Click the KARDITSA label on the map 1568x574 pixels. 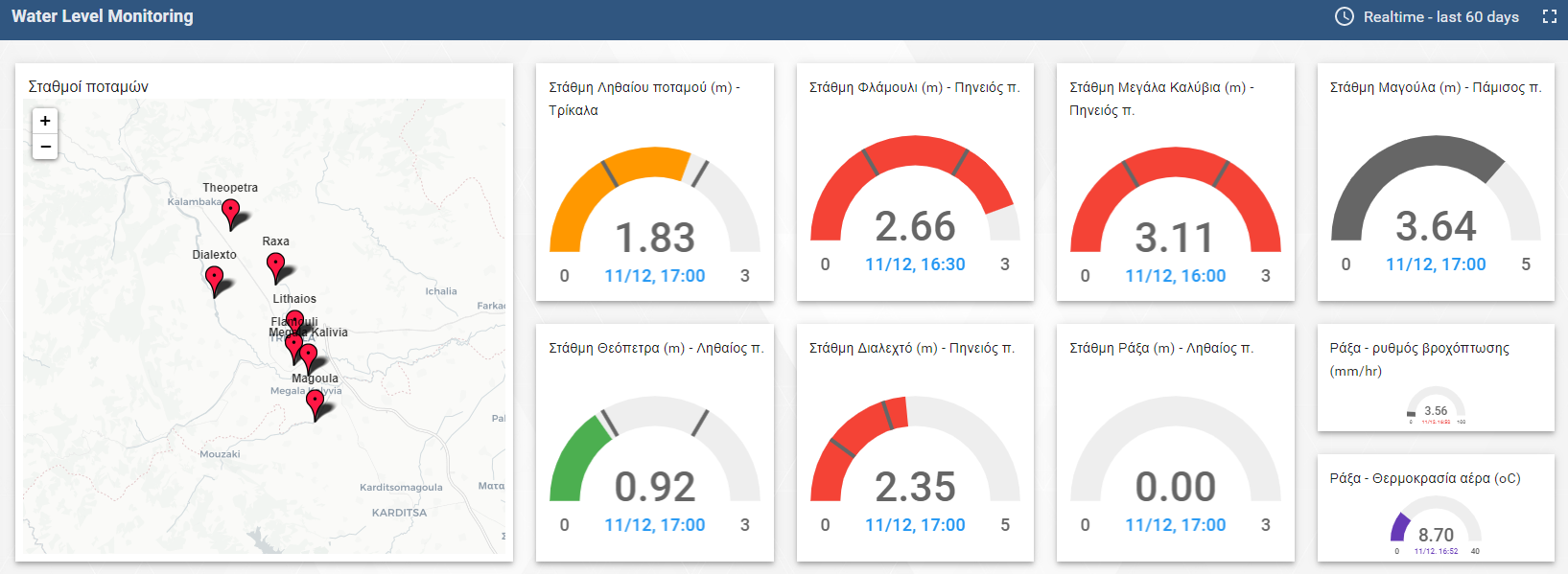[399, 513]
